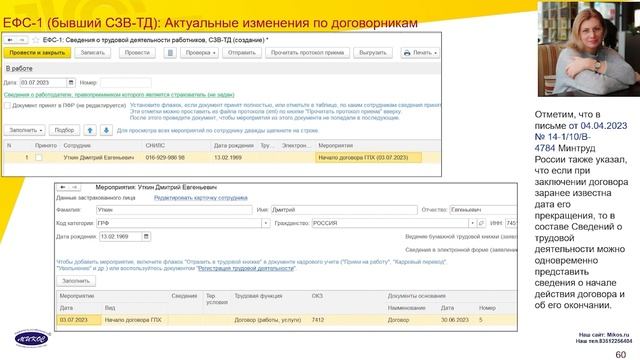Click back arrow in Мероприятия window

click(62, 187)
